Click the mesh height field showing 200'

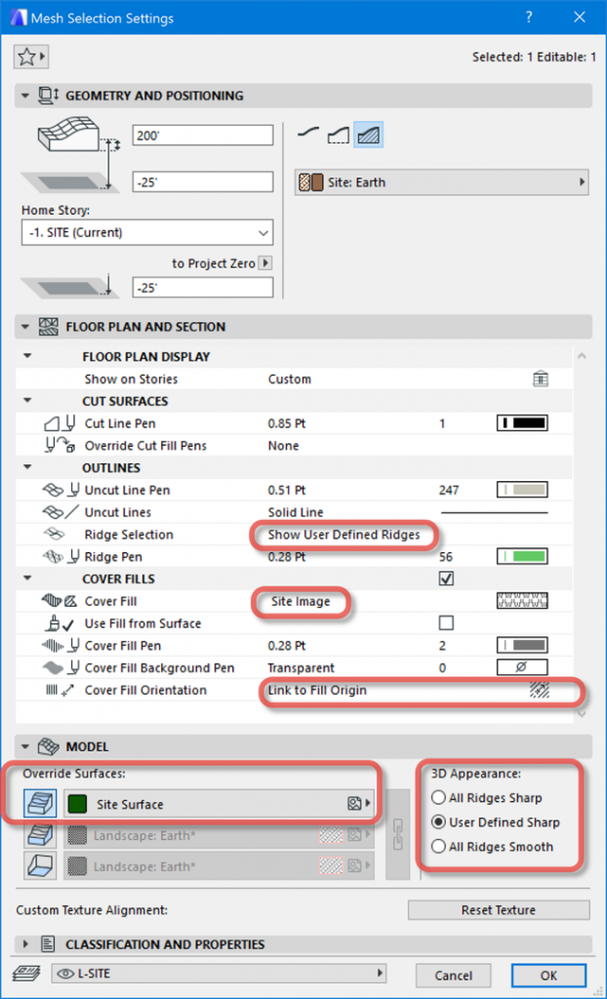coord(203,135)
